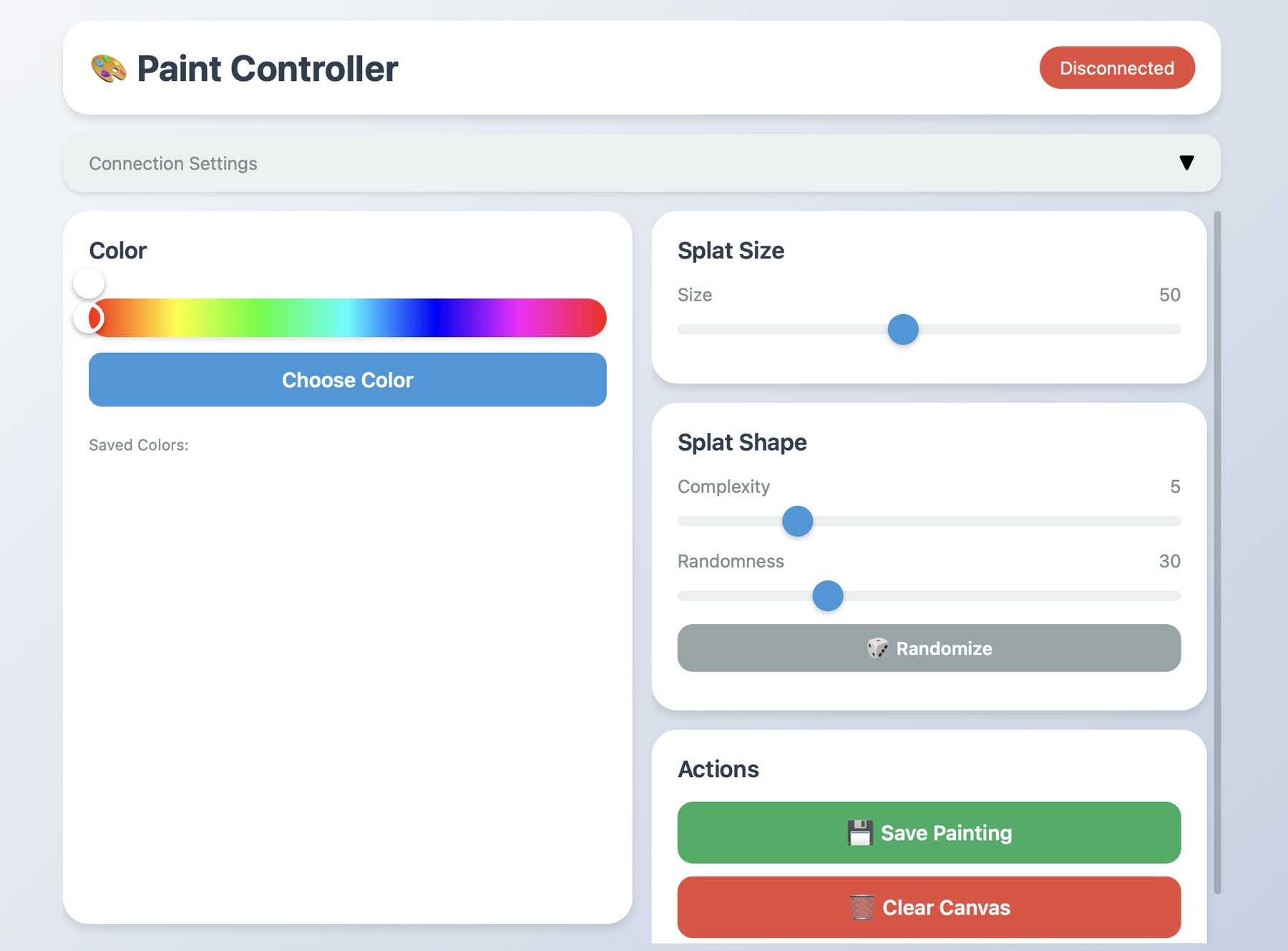Click the 'Splat Shape' heading

[x=742, y=442]
